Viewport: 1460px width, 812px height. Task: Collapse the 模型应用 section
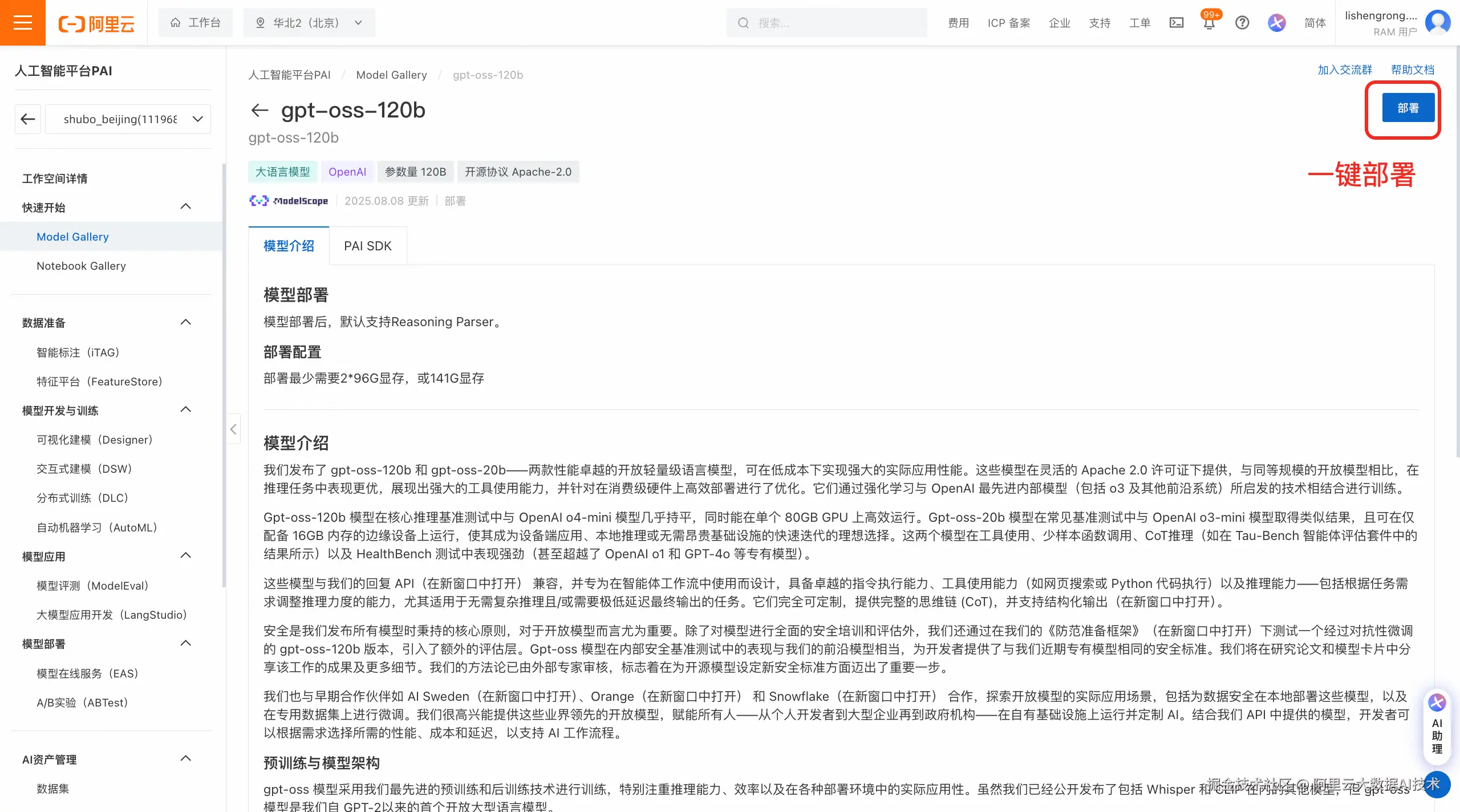(185, 555)
